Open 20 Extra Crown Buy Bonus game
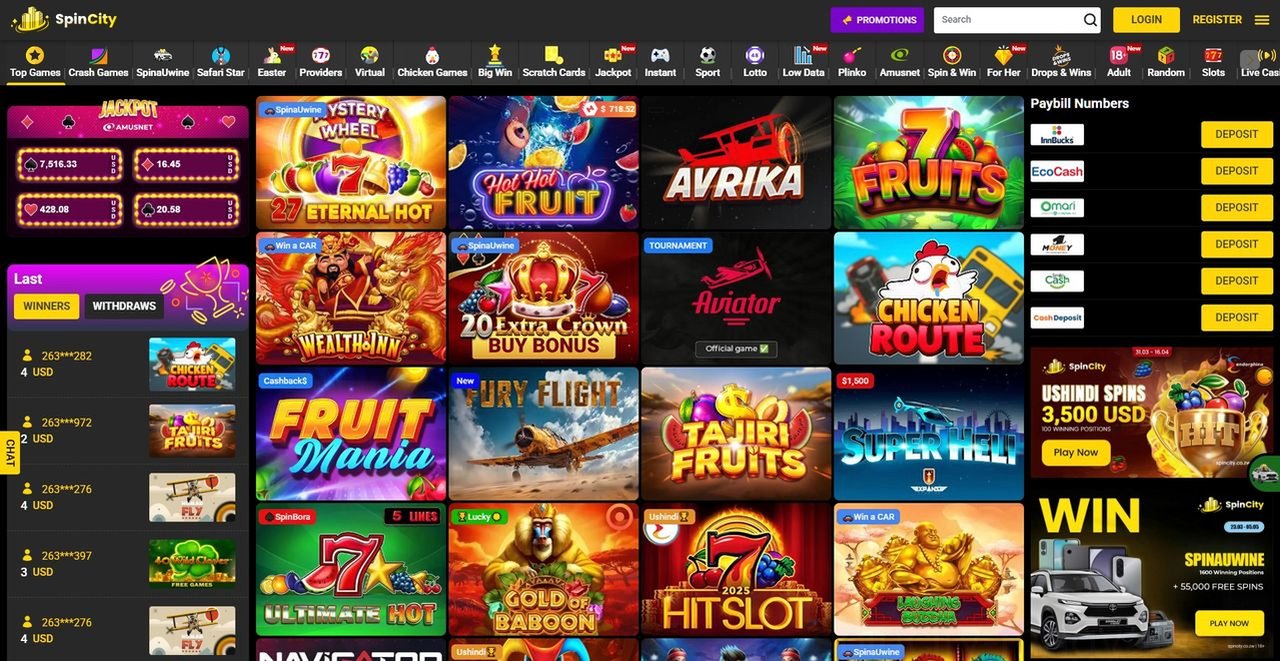The width and height of the screenshot is (1280, 661). click(x=543, y=298)
